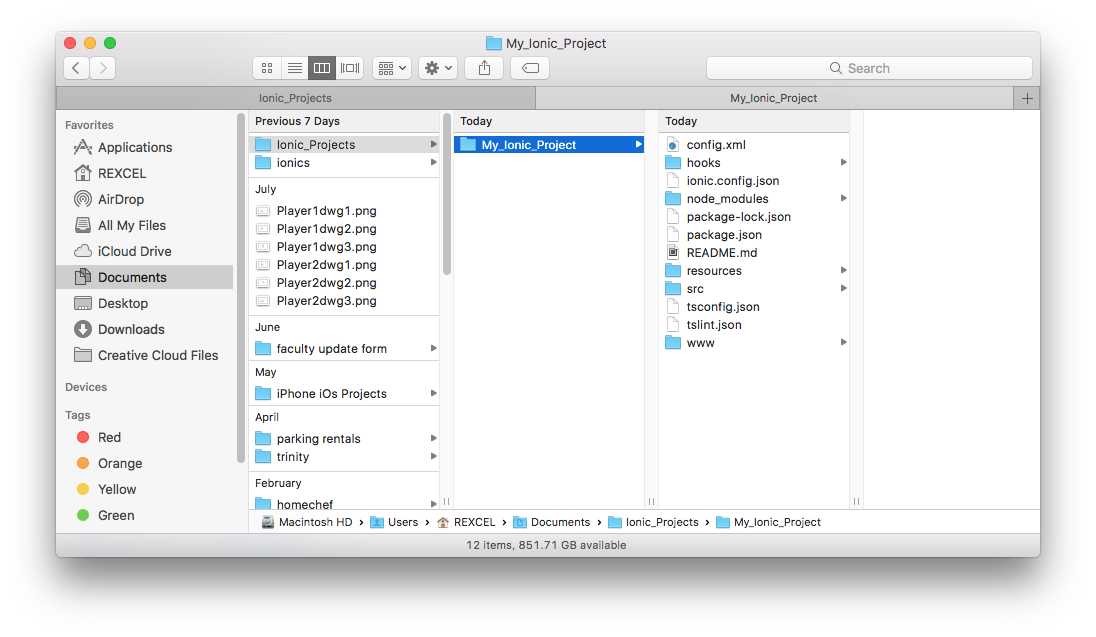Click the Share button in the toolbar
Image resolution: width=1096 pixels, height=637 pixels.
pos(483,67)
